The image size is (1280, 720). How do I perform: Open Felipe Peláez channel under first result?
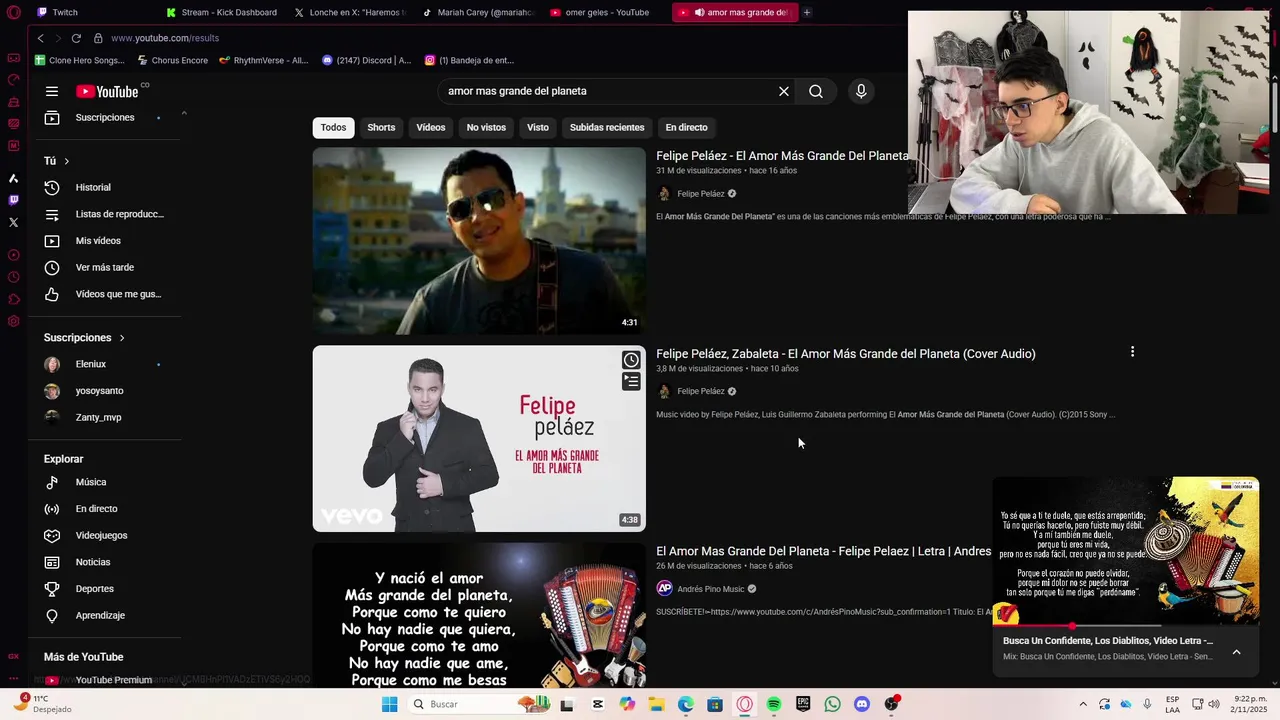700,194
